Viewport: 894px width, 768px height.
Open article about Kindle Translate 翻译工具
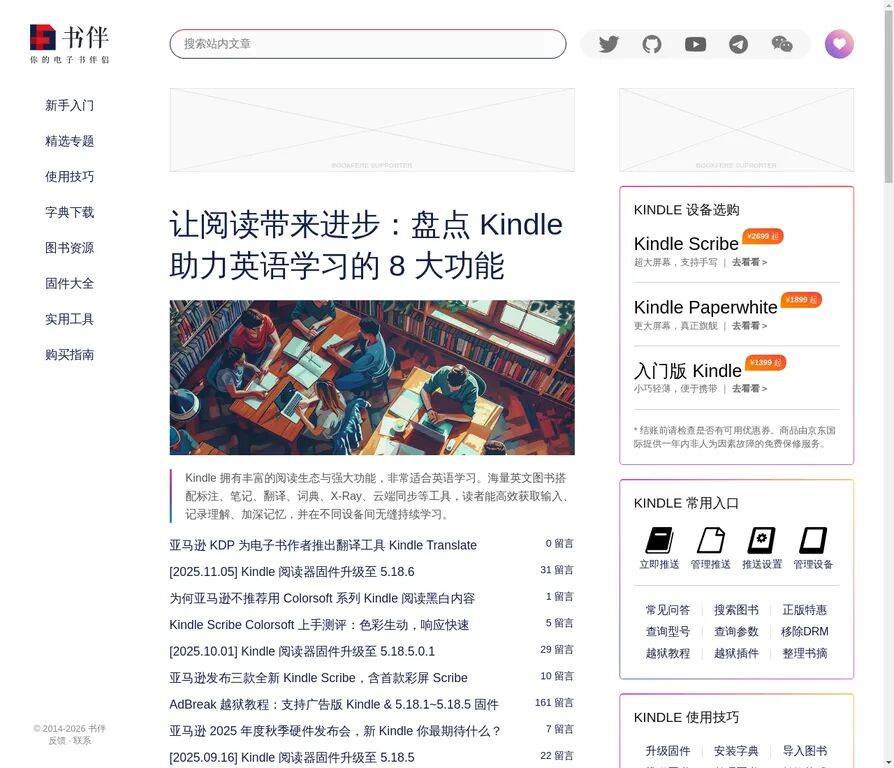(x=323, y=545)
